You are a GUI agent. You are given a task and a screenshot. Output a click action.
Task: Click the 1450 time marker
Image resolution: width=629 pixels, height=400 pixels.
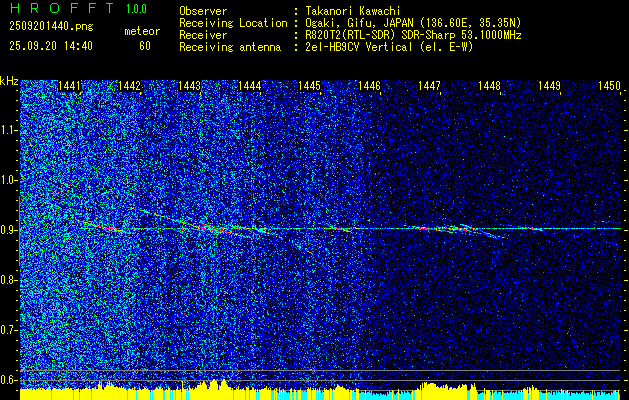pos(609,85)
